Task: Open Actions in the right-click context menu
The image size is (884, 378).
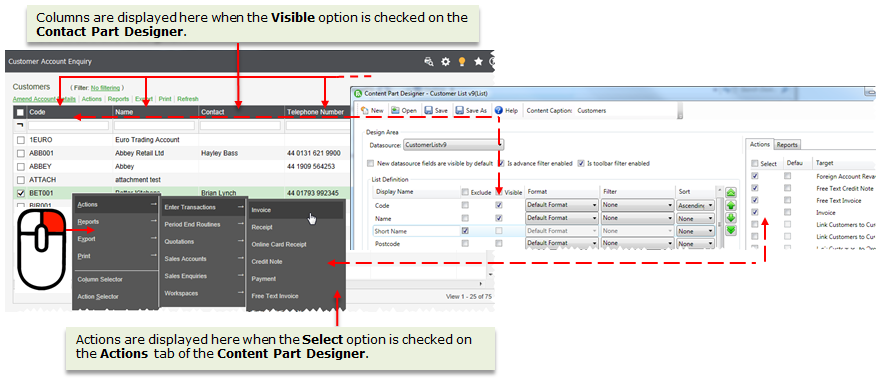Action: point(117,204)
